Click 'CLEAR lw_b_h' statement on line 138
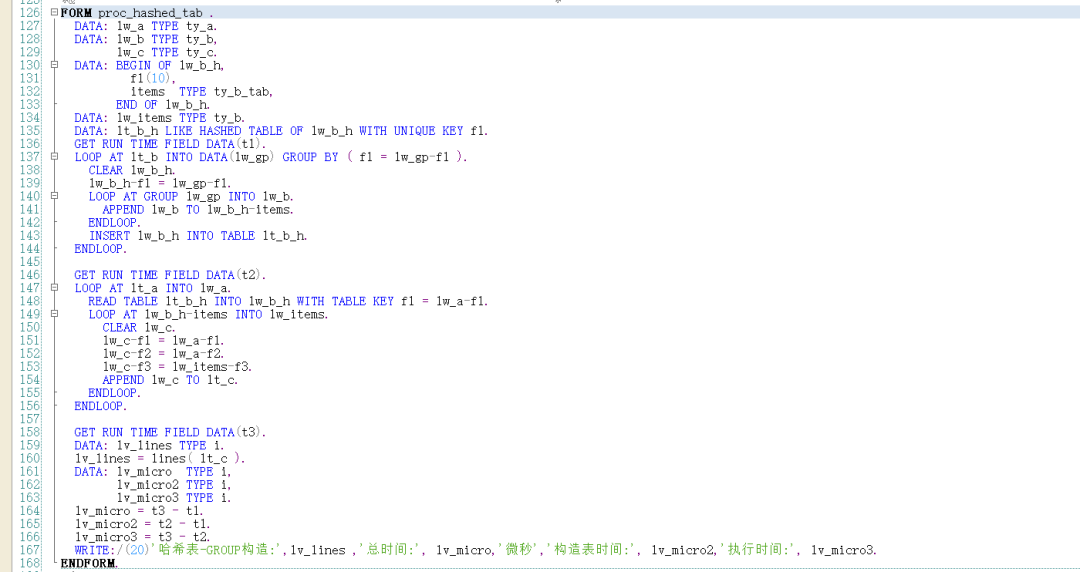Image resolution: width=1080 pixels, height=572 pixels. [131, 170]
